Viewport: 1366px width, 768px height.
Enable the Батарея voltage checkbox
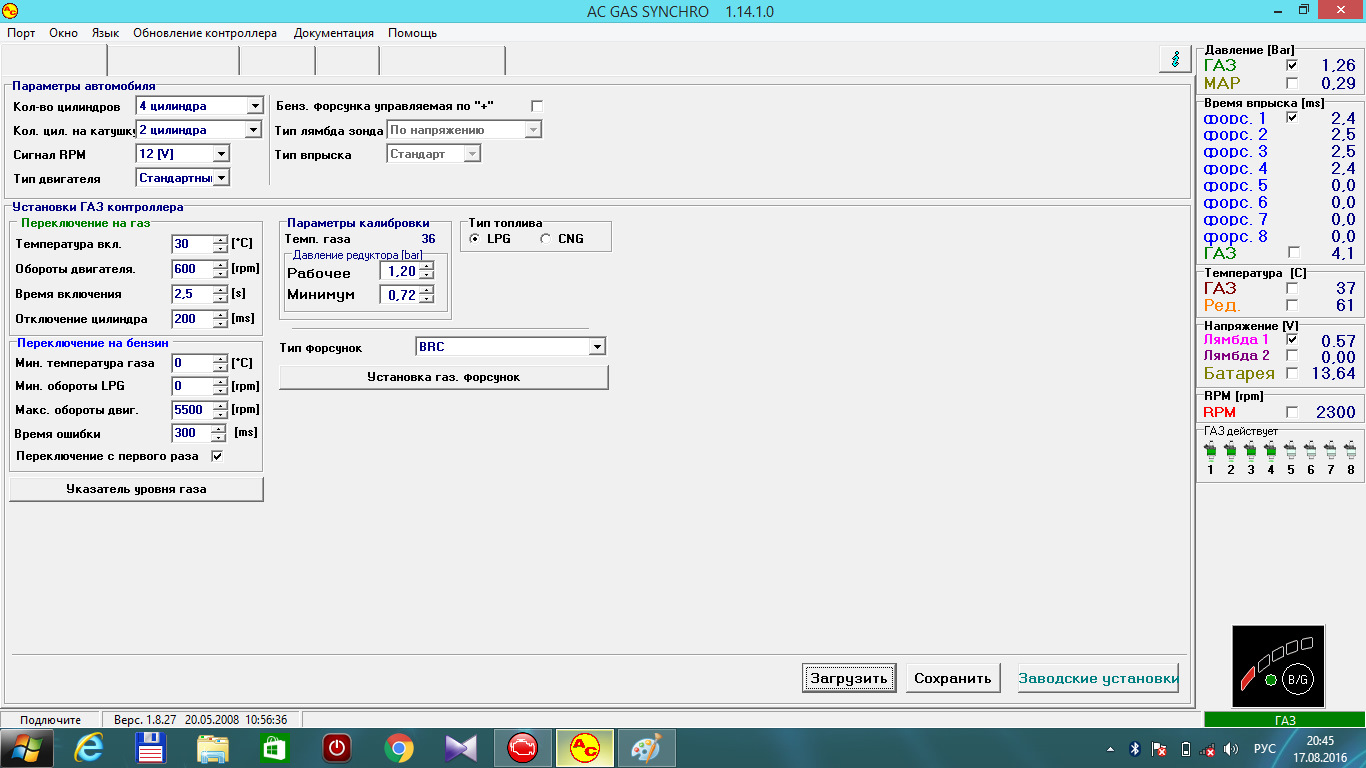tap(1292, 373)
